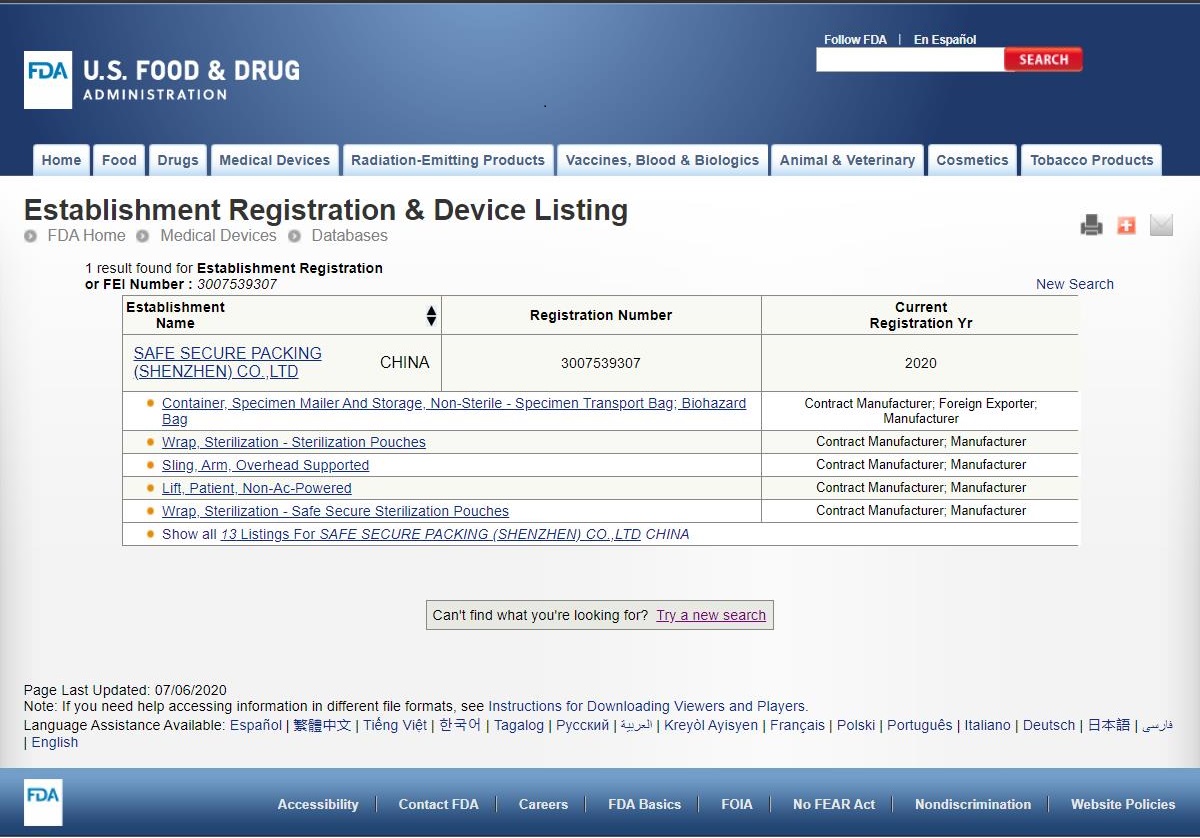Click registration number 3007539307 cell
This screenshot has height=838, width=1200.
click(601, 363)
